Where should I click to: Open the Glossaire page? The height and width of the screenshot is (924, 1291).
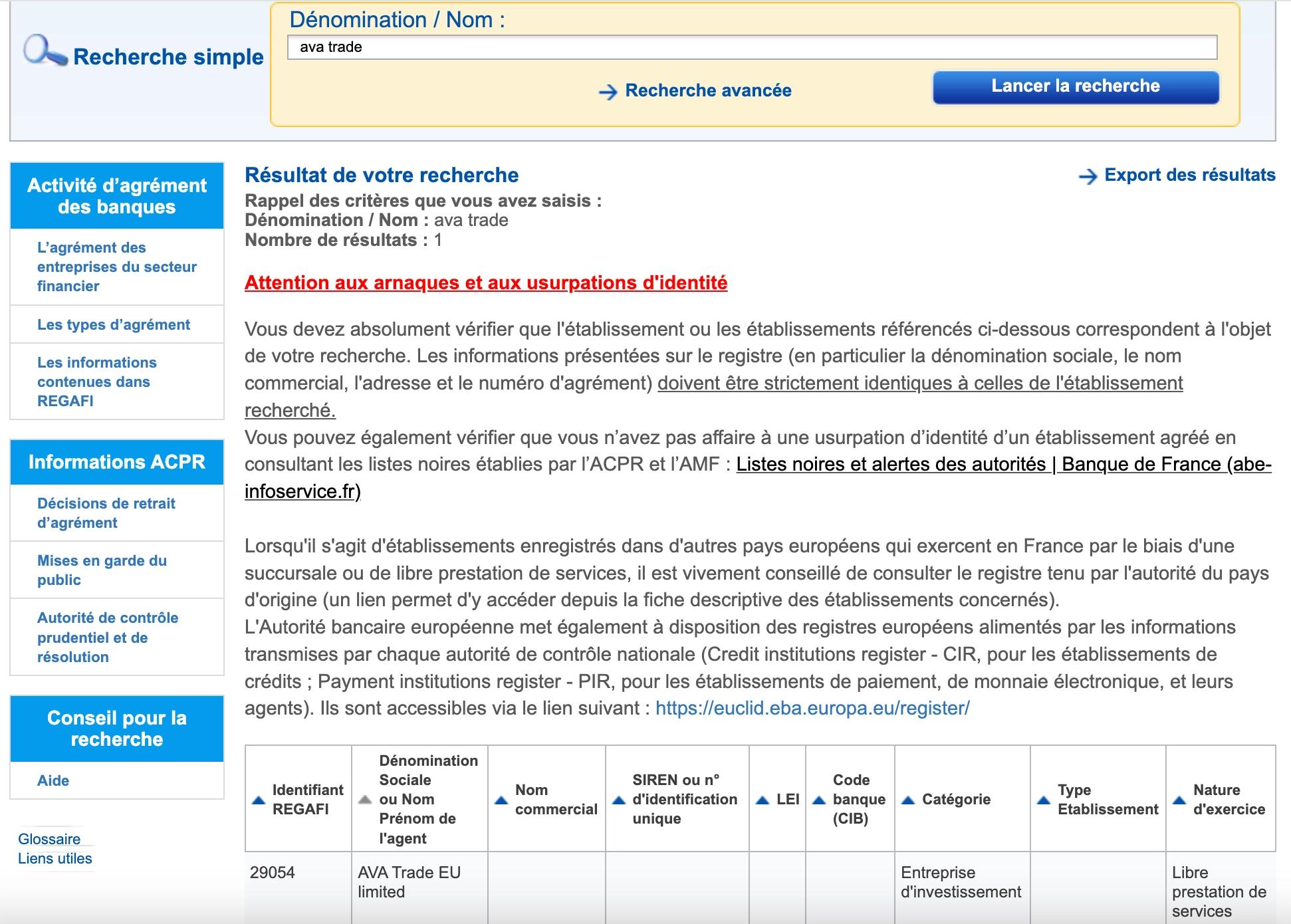(x=49, y=839)
